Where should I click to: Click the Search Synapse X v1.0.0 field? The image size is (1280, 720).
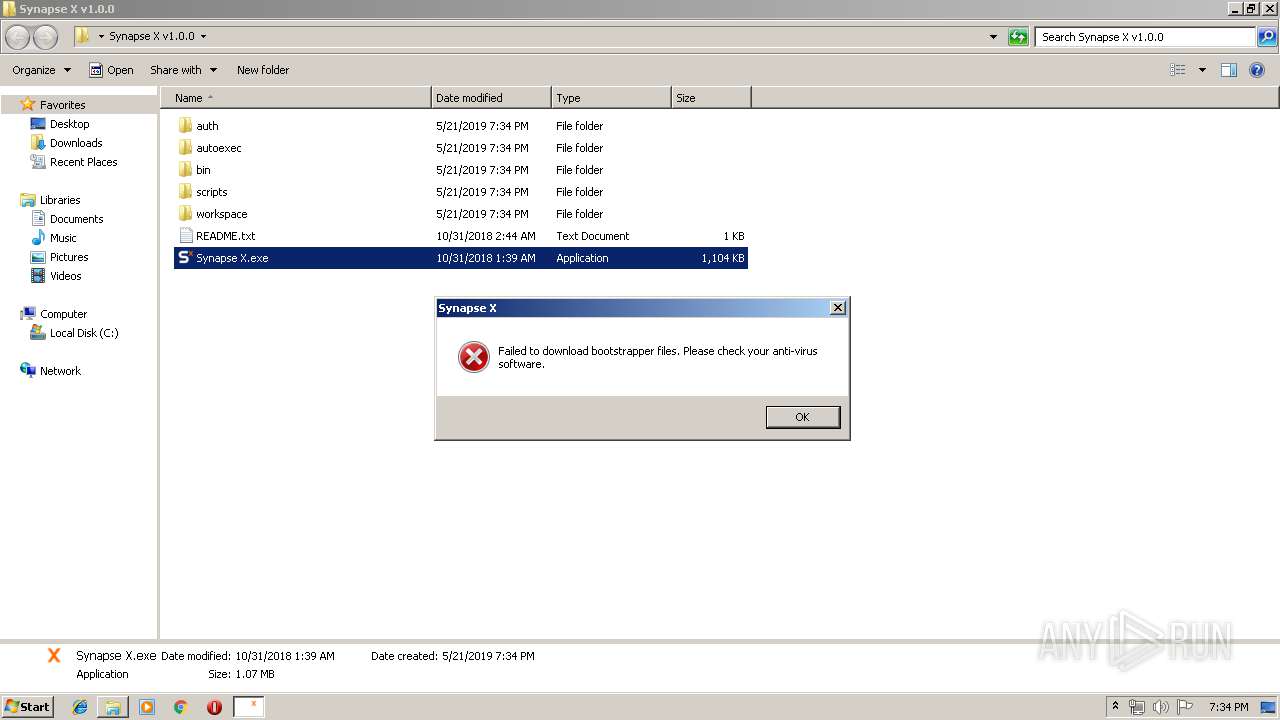point(1146,37)
